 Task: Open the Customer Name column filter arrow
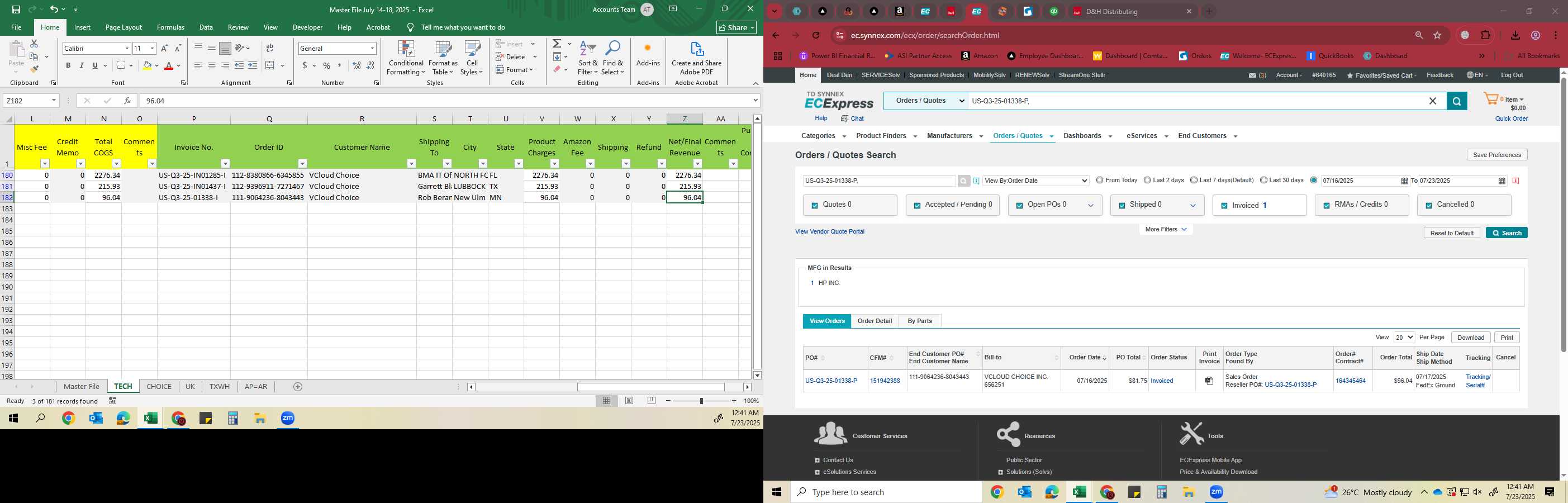click(411, 164)
